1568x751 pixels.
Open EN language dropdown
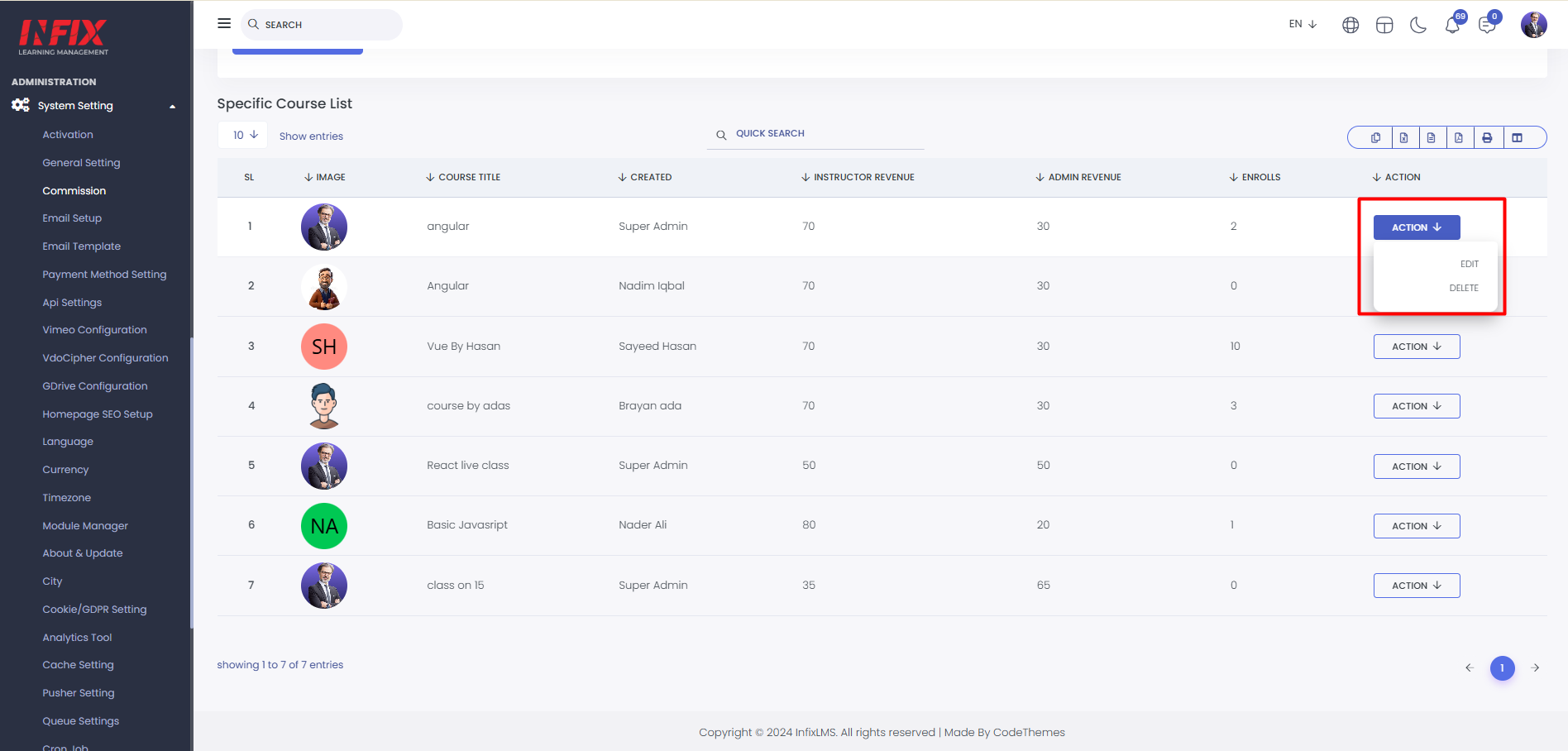pos(1303,24)
